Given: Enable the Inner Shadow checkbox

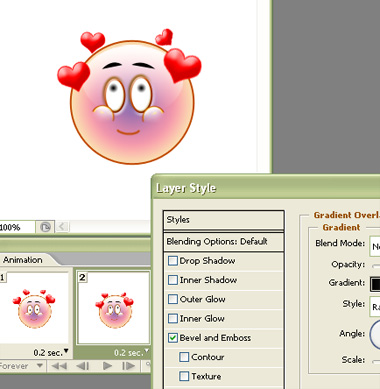Looking at the screenshot, I should point(173,280).
